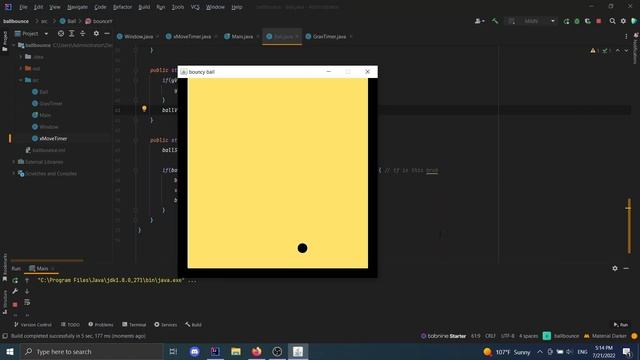Rerun Main from Run panel sidebar
This screenshot has width=640, height=360.
pos(15,280)
